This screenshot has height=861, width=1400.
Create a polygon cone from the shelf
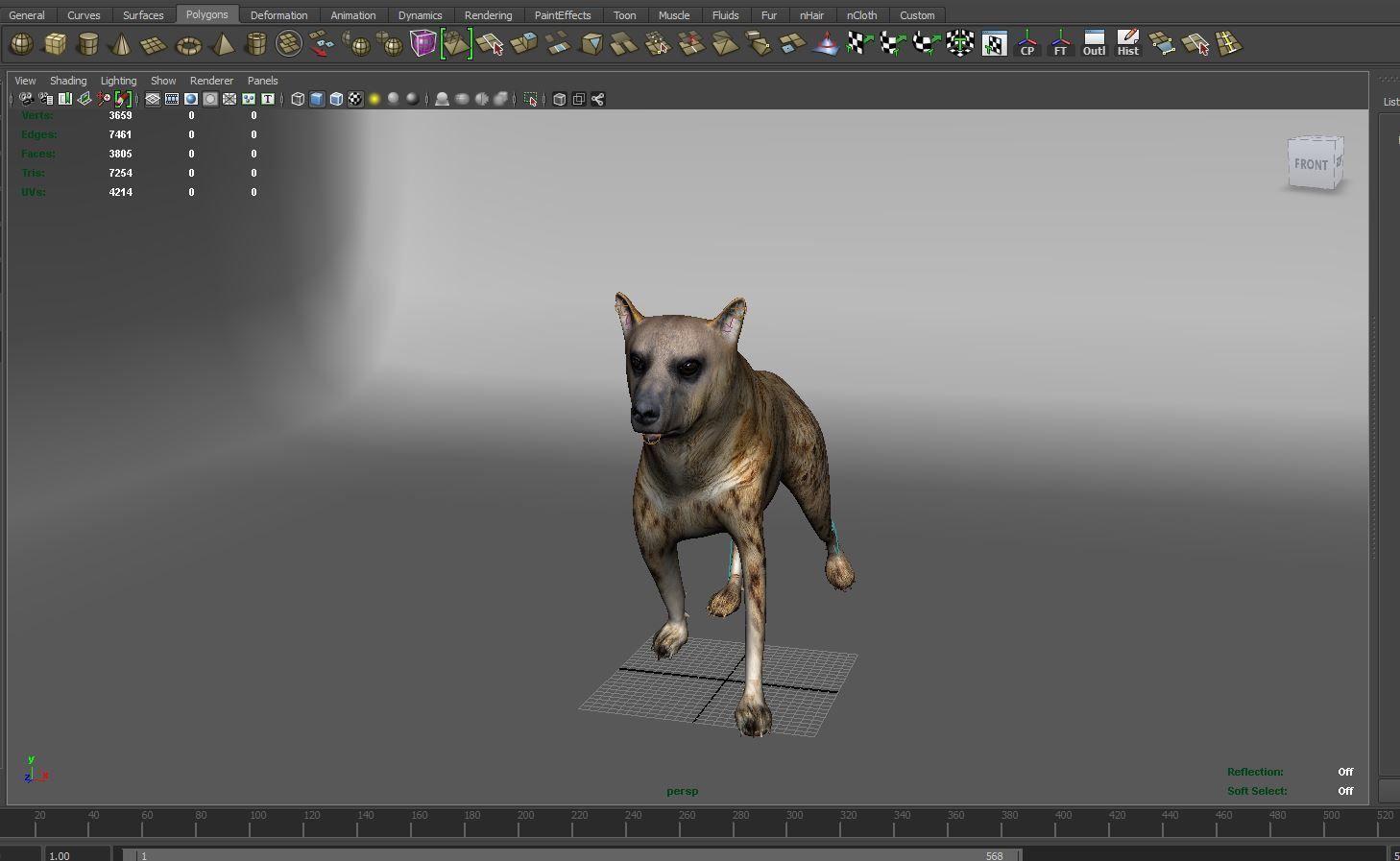click(x=121, y=44)
